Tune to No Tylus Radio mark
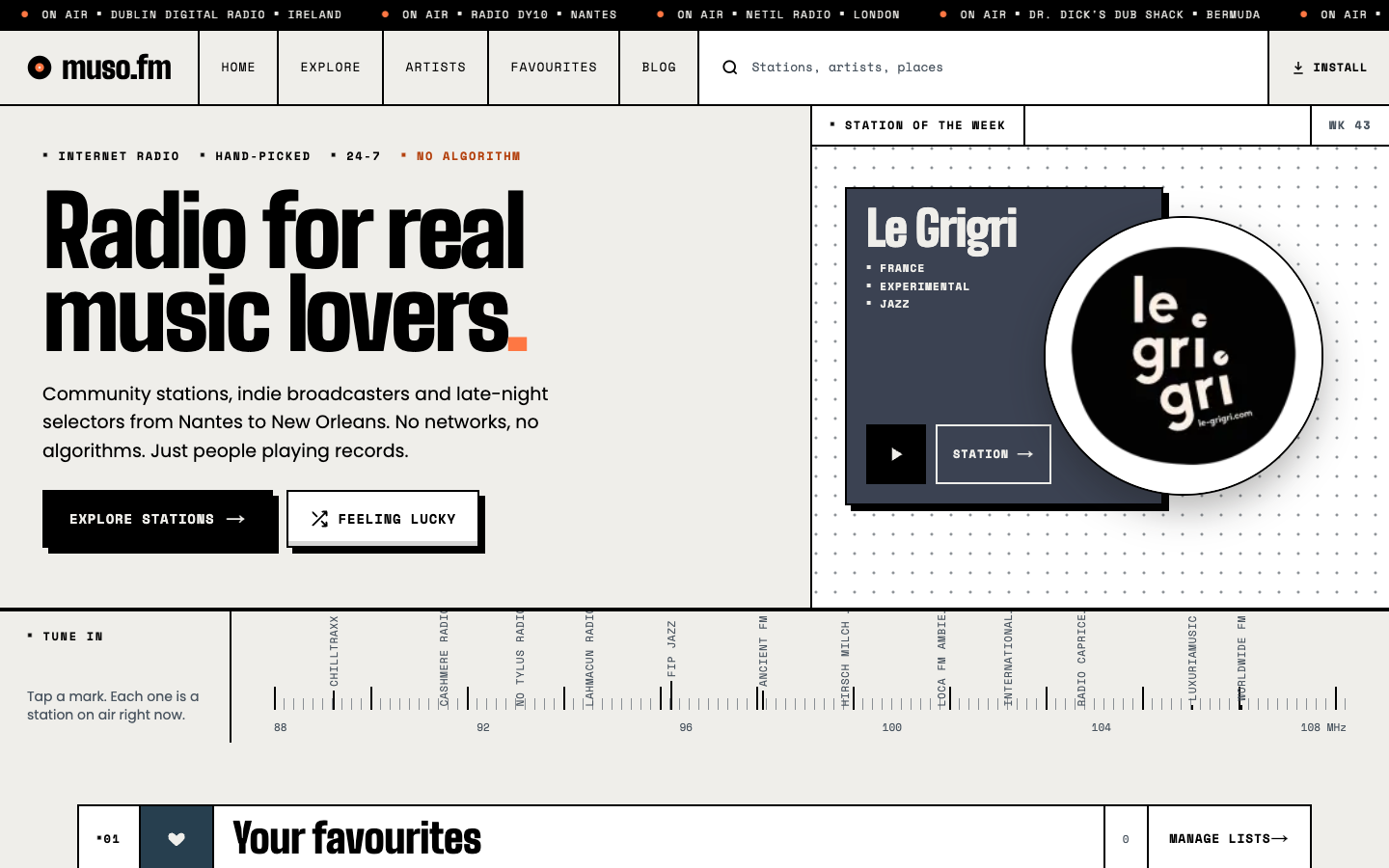 (520, 660)
